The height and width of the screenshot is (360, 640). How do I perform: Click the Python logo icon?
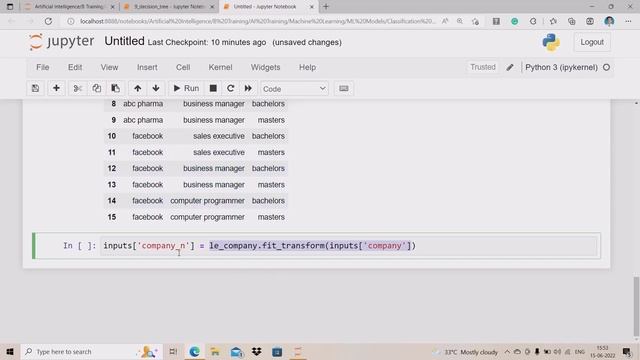click(x=551, y=42)
